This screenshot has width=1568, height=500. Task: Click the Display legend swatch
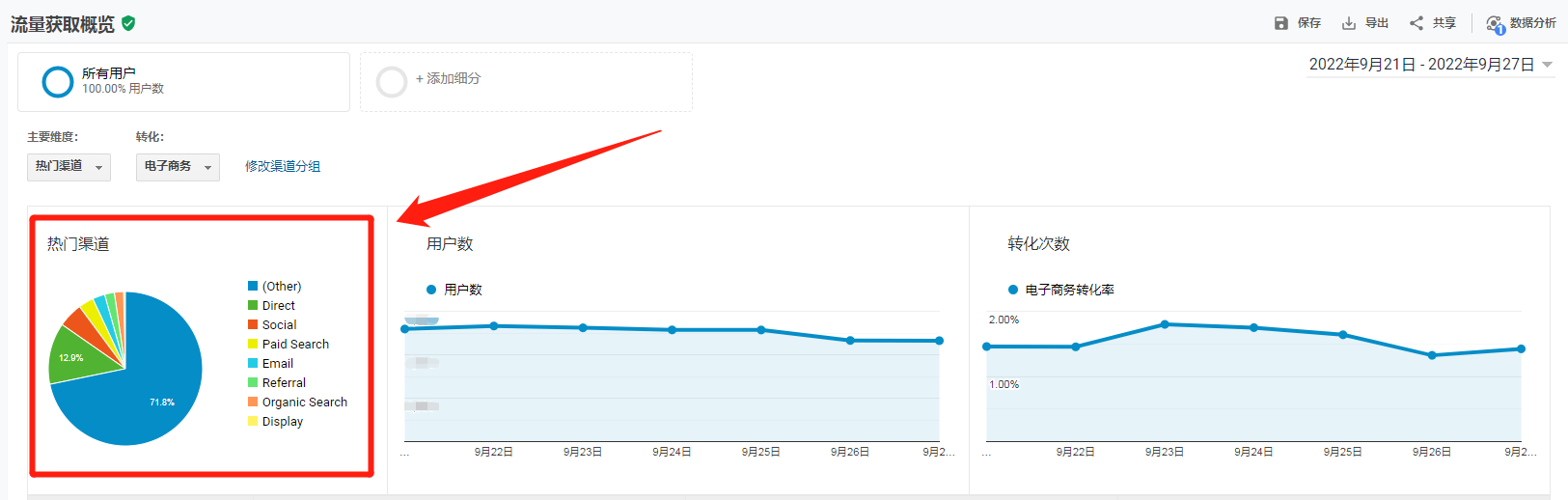[253, 421]
